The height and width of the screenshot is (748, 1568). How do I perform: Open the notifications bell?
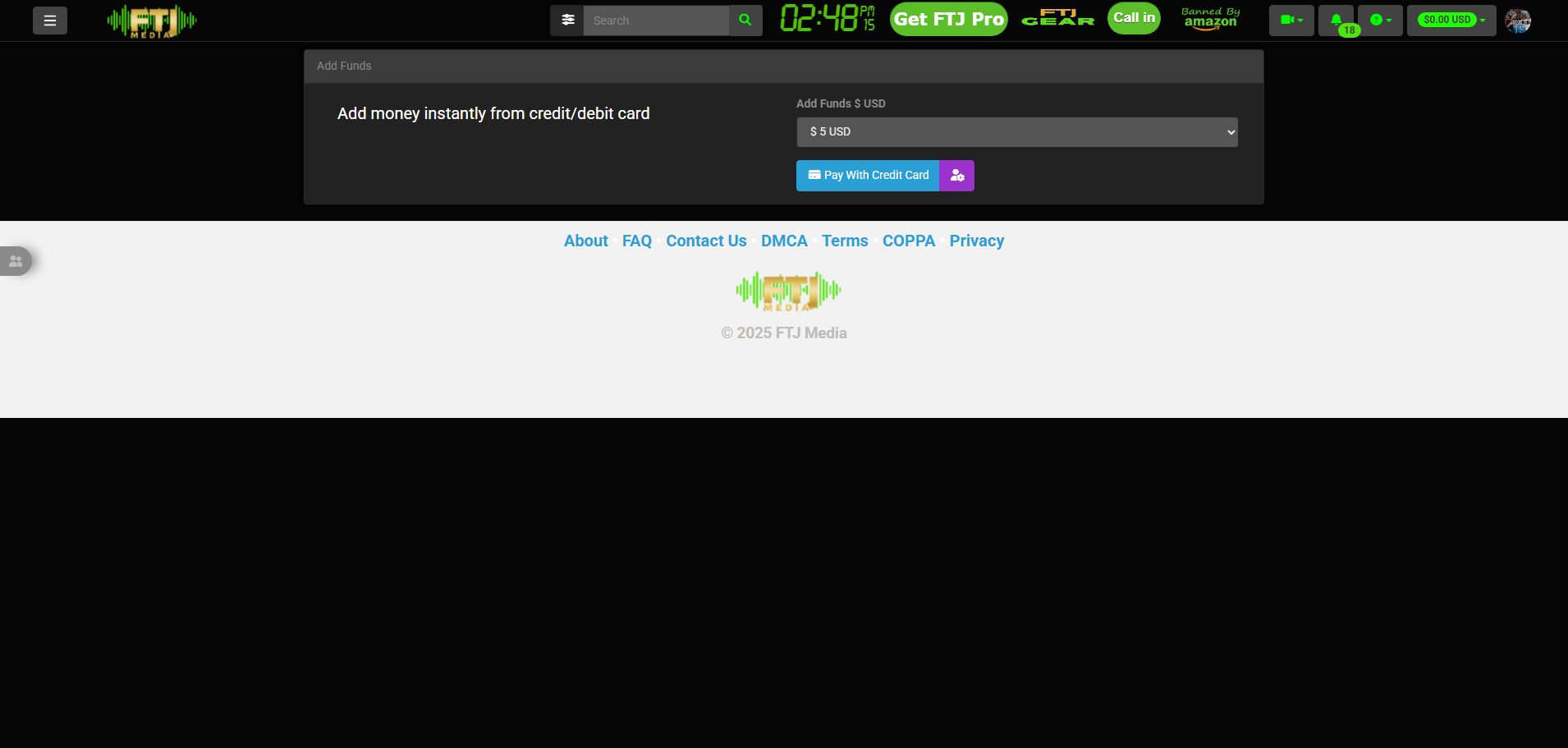(x=1336, y=21)
